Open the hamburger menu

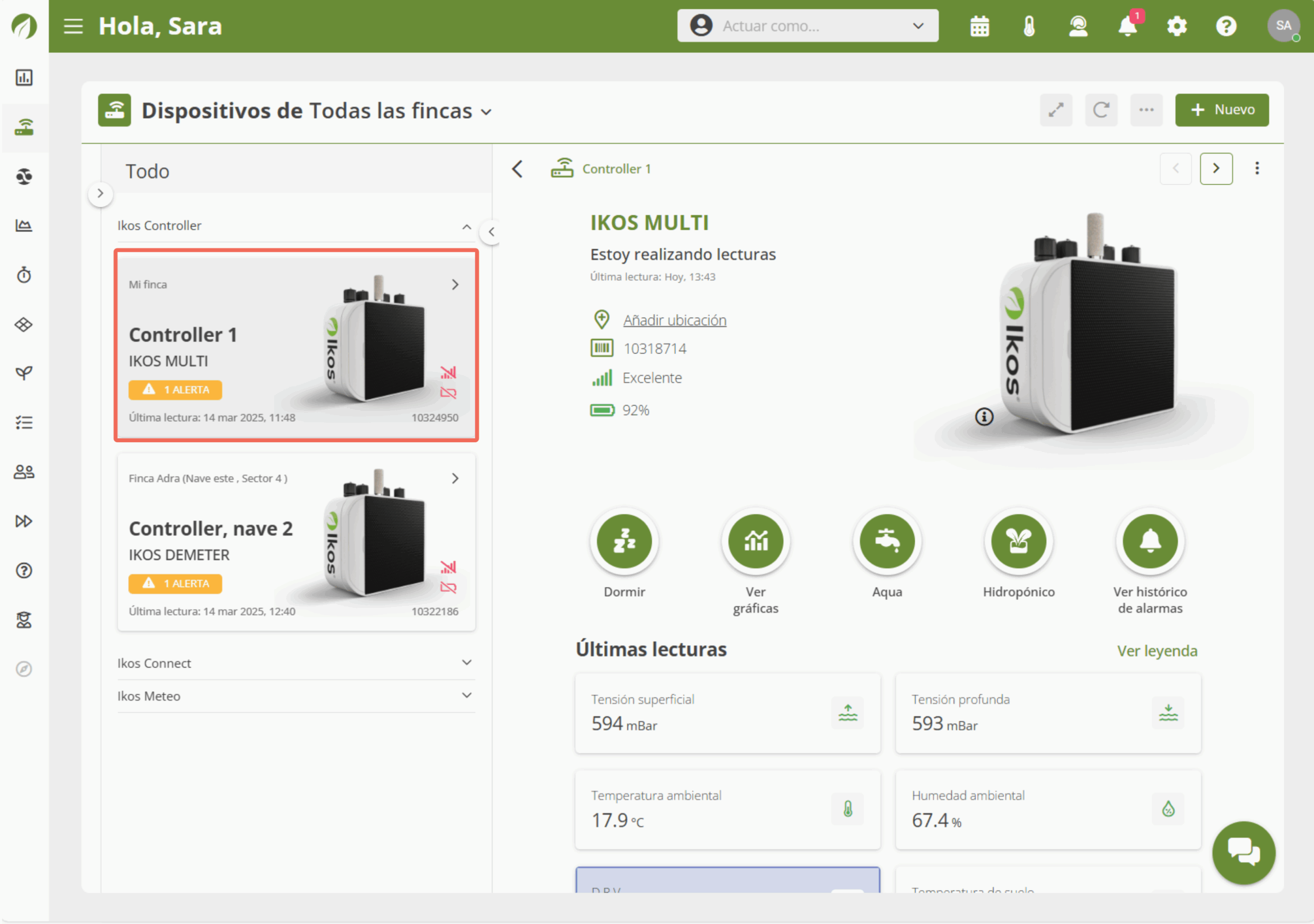pos(73,26)
